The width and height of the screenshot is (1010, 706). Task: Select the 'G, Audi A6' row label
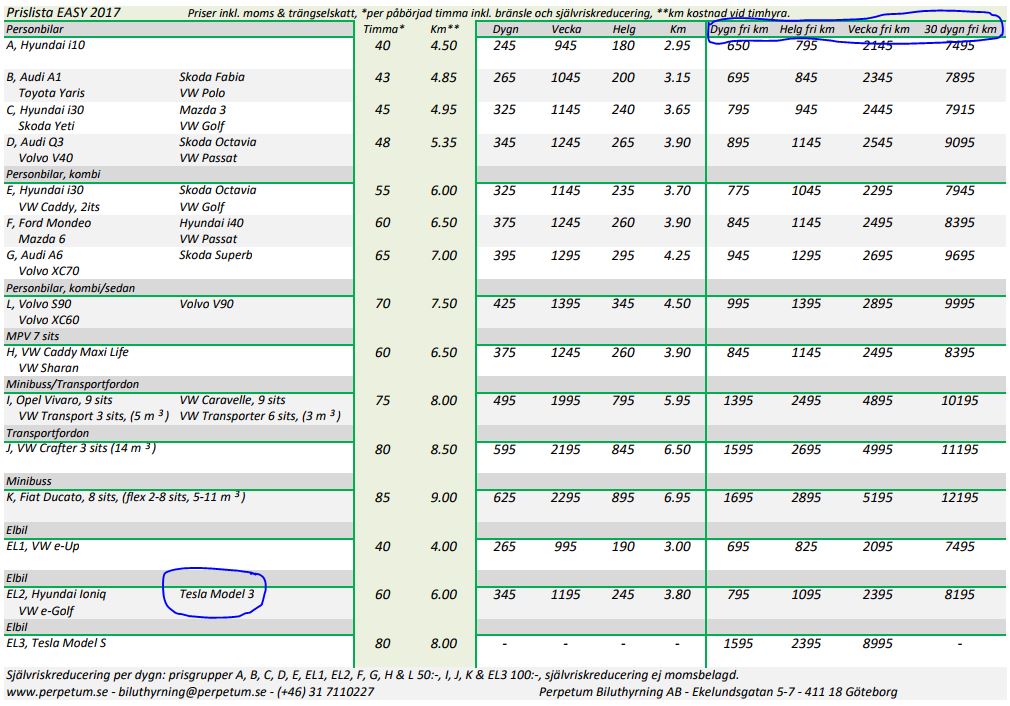(34, 255)
